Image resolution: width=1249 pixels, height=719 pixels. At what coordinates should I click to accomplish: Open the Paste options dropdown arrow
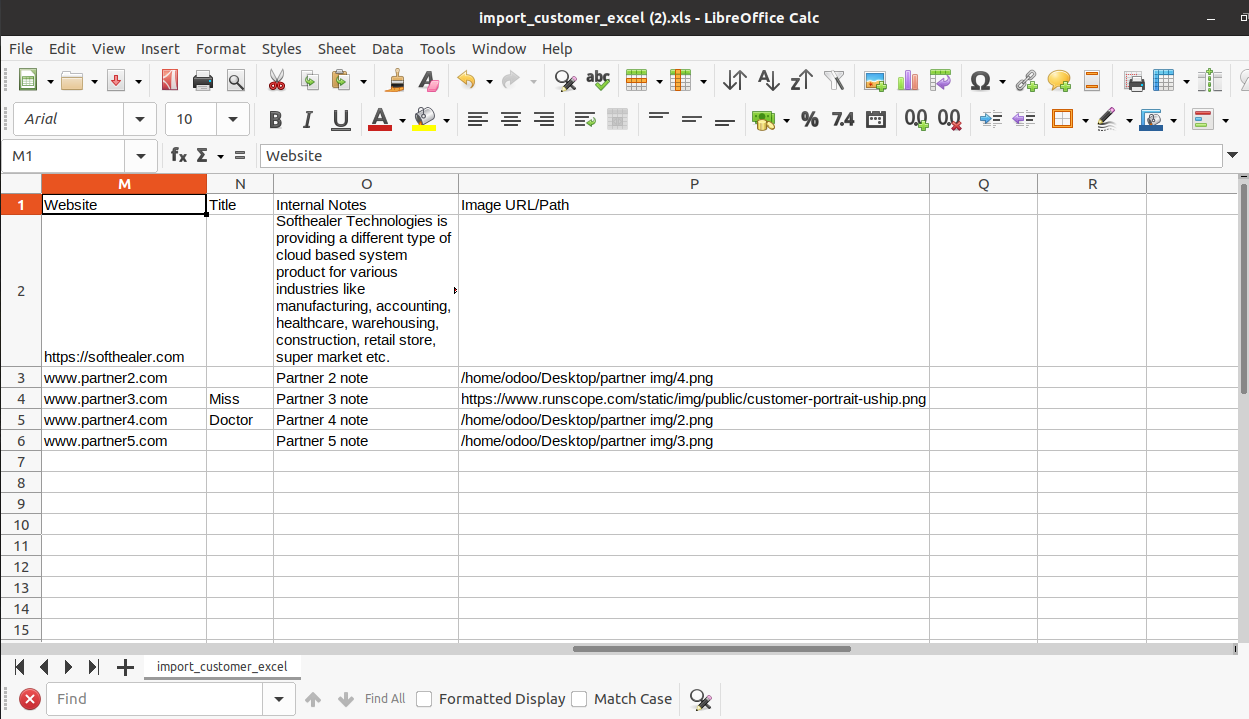363,81
